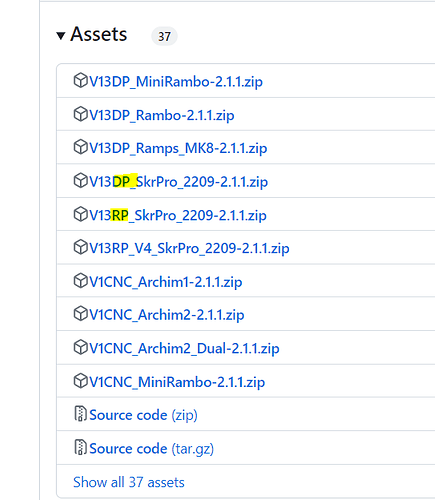Viewport: 435px width, 500px height.
Task: Download Source code (tar.gz)
Action: (151, 449)
